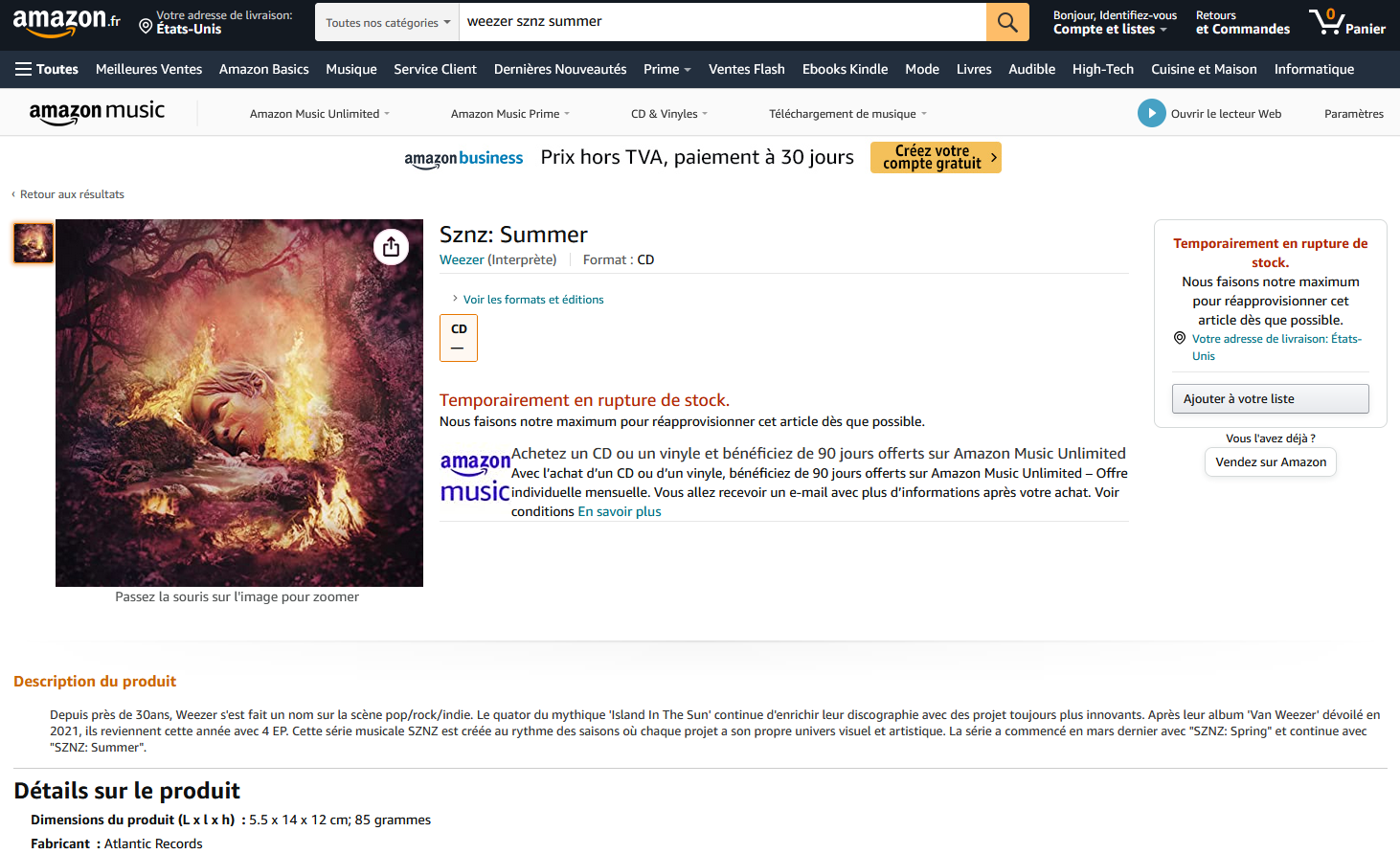
Task: Click Créez votre compte gratuit banner button
Action: [936, 157]
